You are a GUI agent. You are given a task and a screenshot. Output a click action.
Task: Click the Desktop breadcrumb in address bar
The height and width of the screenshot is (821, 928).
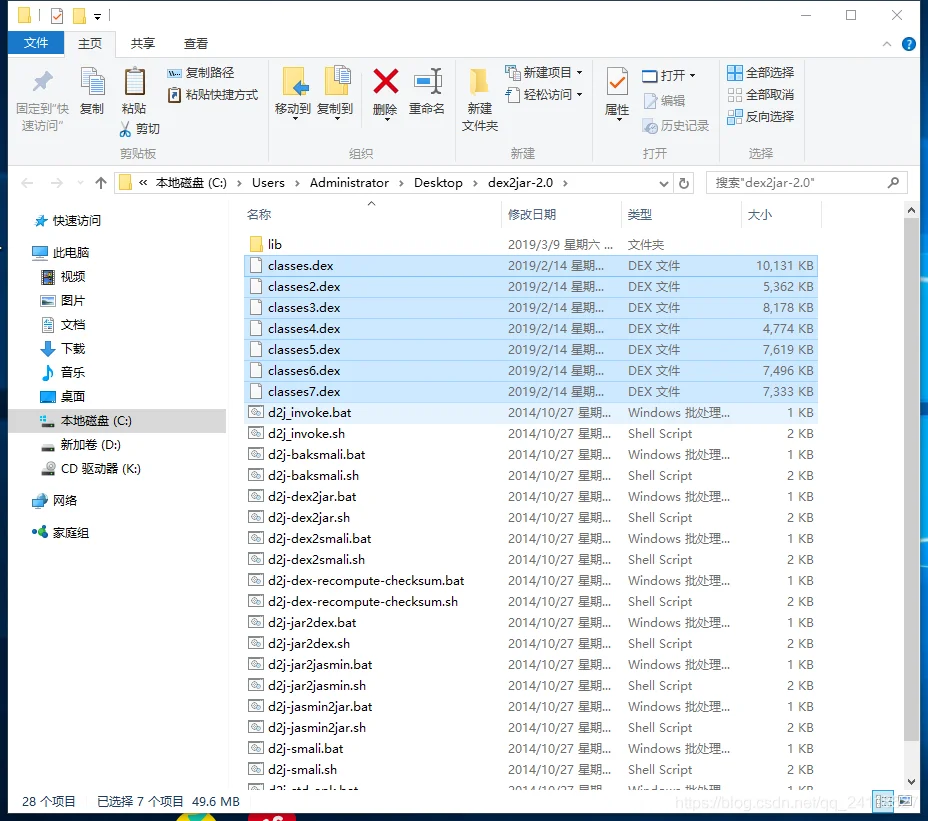tap(438, 183)
